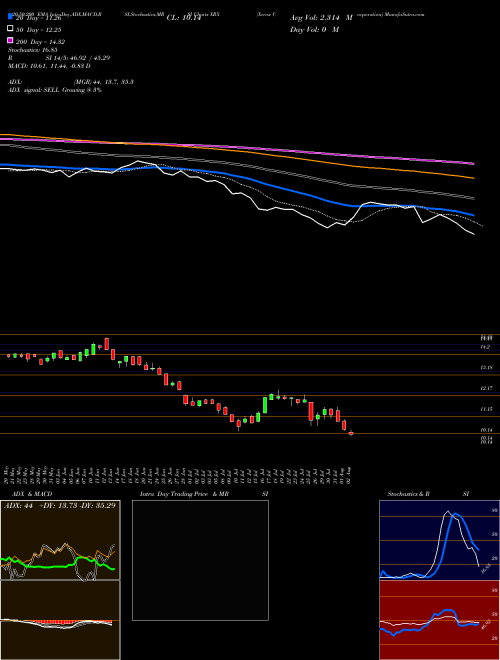Click the 'ADX signal: SELL Growing' text
This screenshot has width=500, height=660.
55,90
